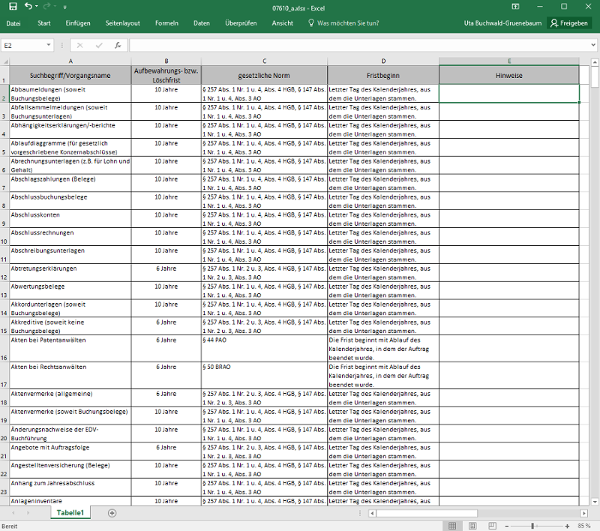Click the Freigeben share button

(568, 22)
